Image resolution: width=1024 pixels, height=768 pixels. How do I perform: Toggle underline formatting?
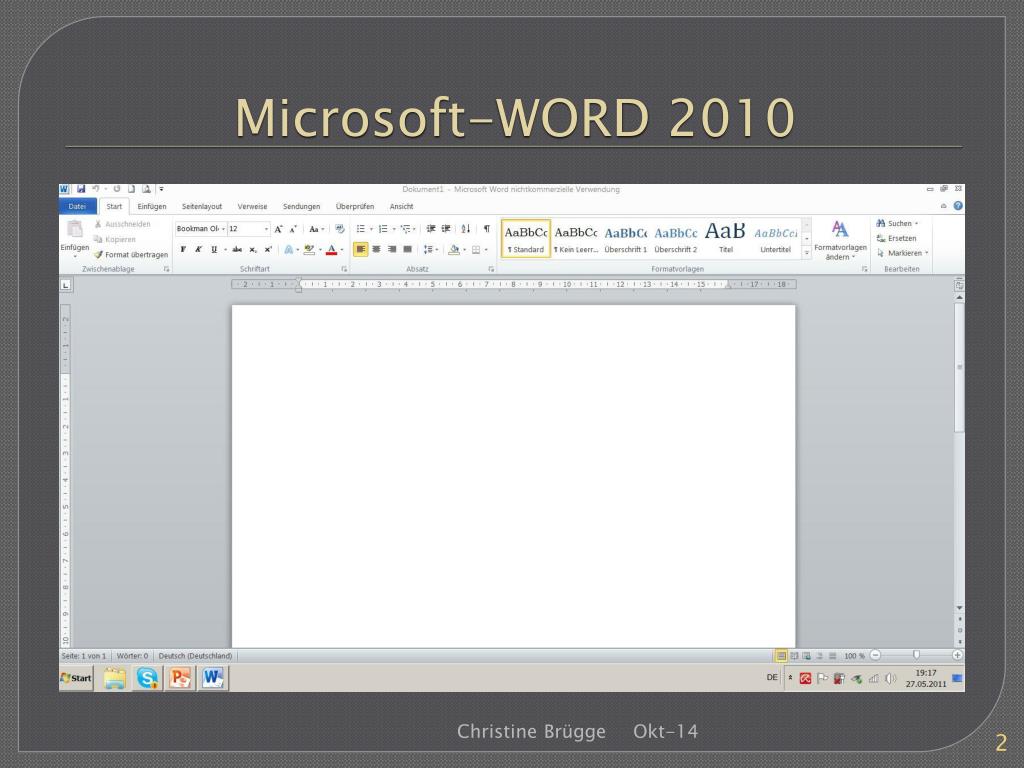[214, 249]
